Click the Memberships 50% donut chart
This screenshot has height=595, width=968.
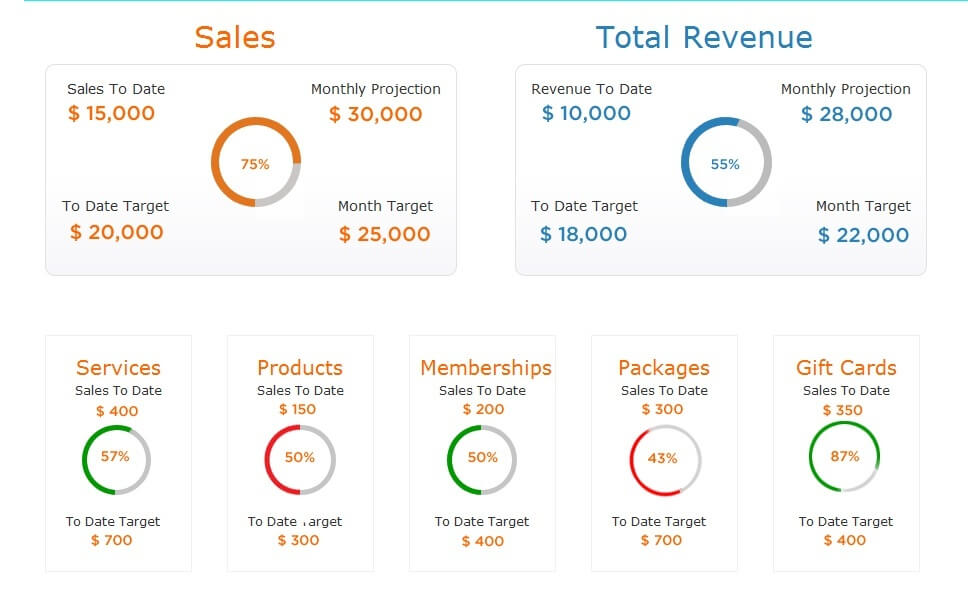pyautogui.click(x=482, y=458)
